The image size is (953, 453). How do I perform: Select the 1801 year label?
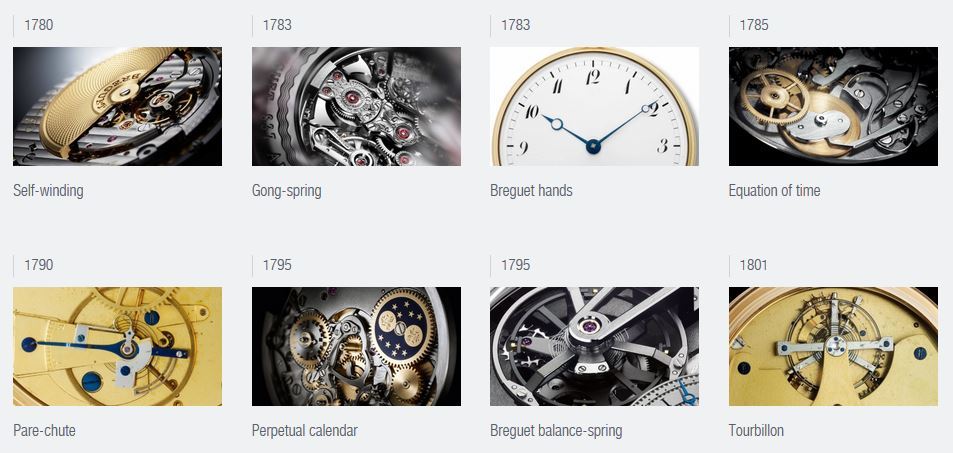[x=754, y=265]
